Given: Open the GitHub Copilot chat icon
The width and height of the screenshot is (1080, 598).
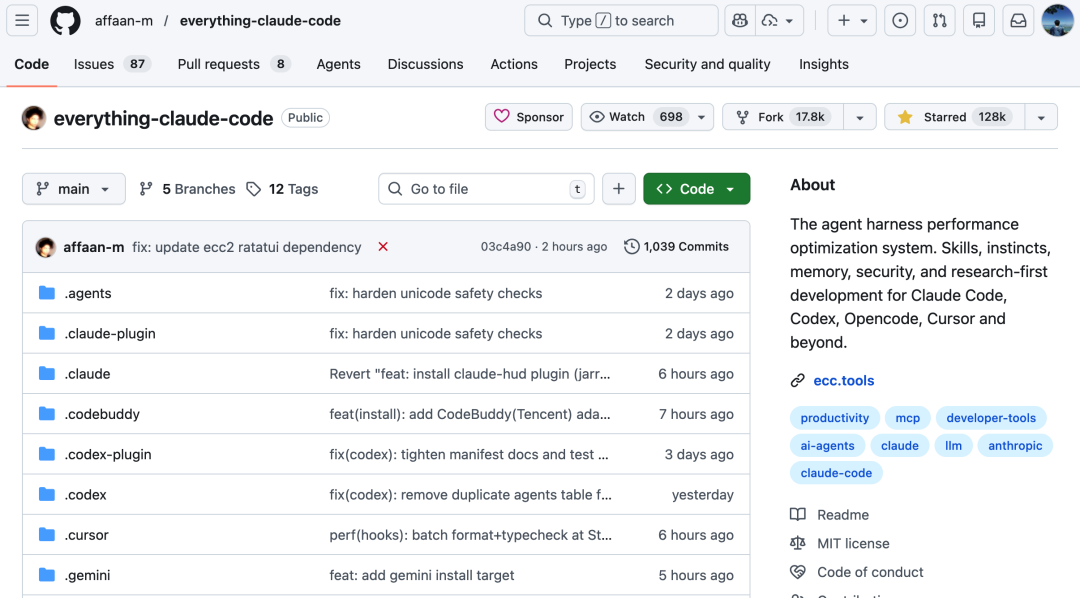Looking at the screenshot, I should tap(739, 20).
